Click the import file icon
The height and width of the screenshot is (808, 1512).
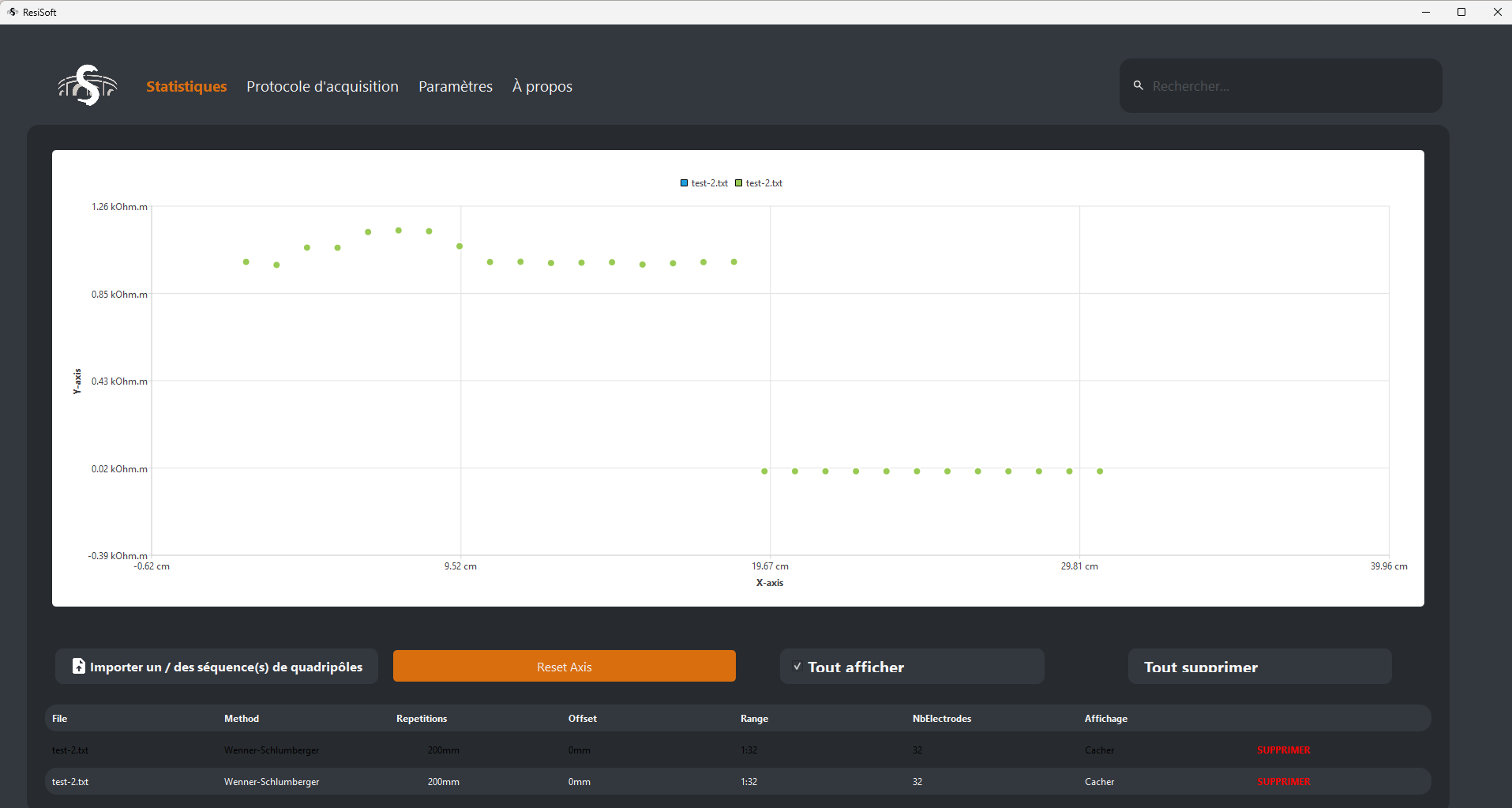(78, 666)
